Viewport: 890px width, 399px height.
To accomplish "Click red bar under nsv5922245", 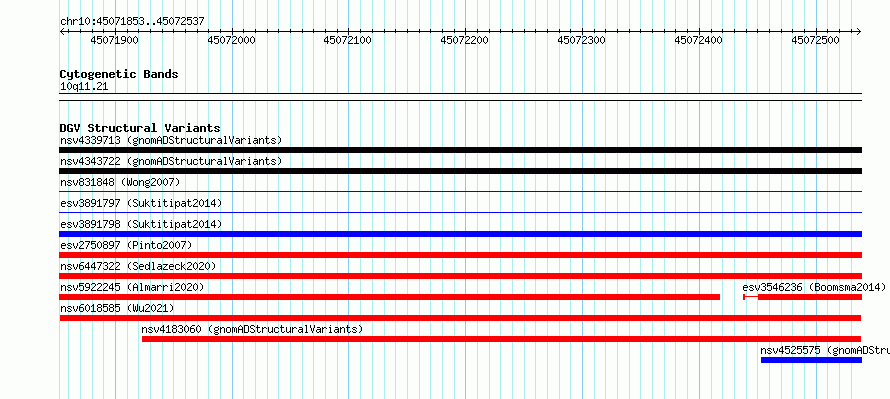I will 389,297.
